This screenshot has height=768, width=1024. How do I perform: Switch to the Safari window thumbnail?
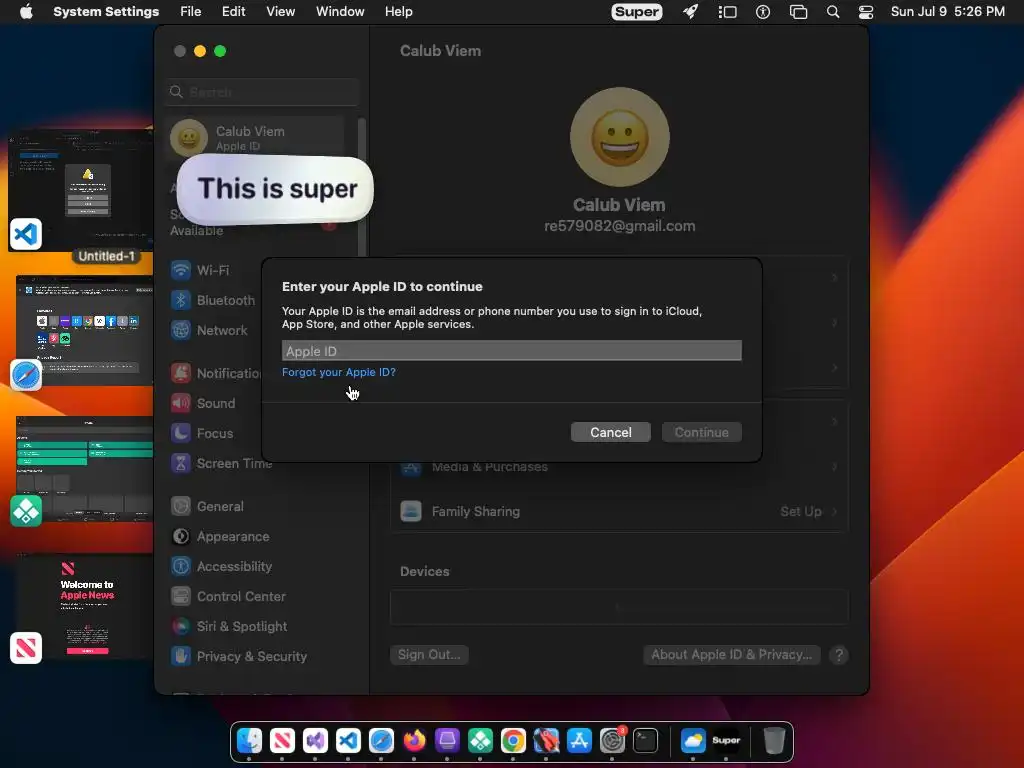[84, 330]
